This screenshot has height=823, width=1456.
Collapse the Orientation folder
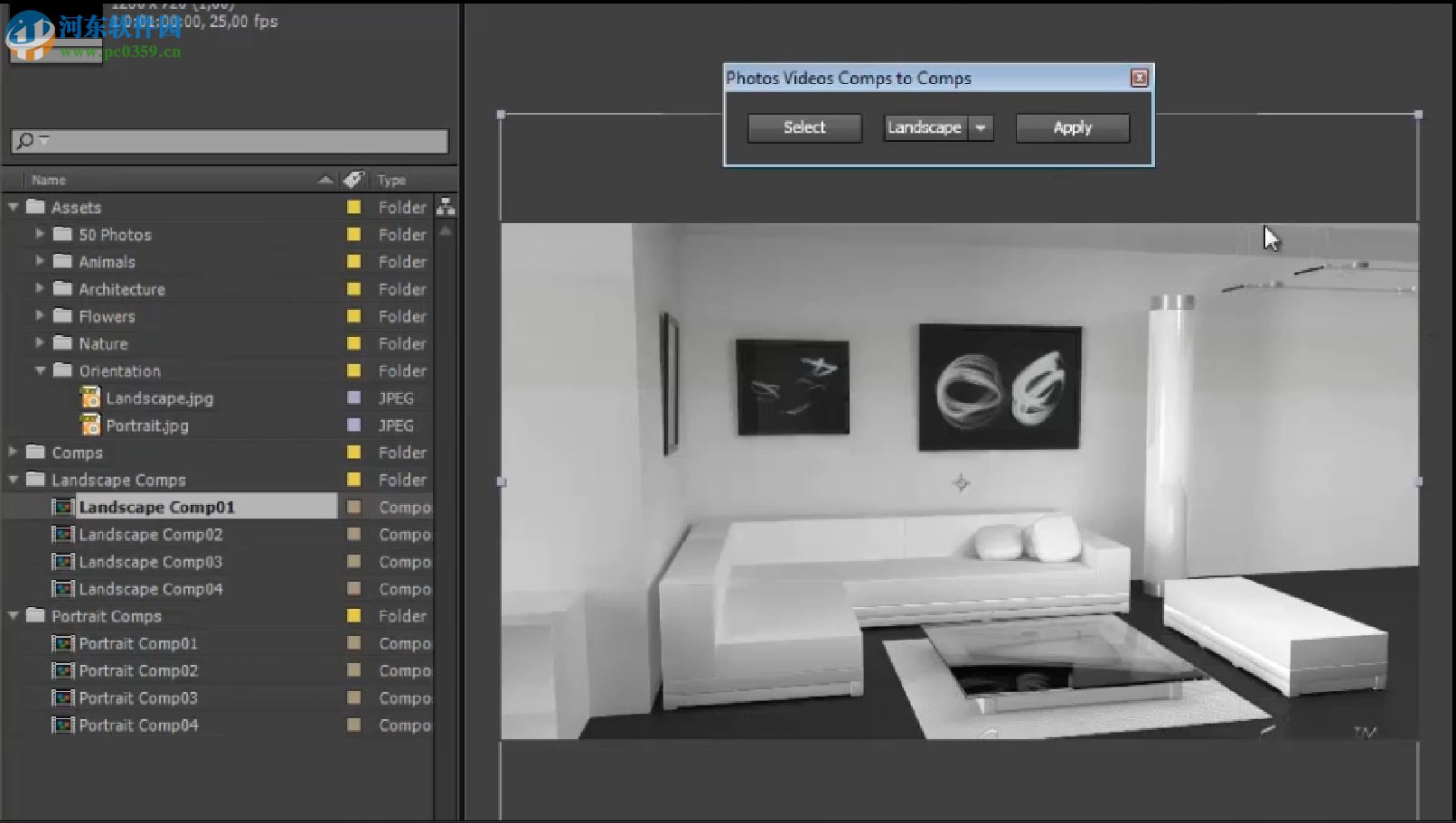[40, 370]
